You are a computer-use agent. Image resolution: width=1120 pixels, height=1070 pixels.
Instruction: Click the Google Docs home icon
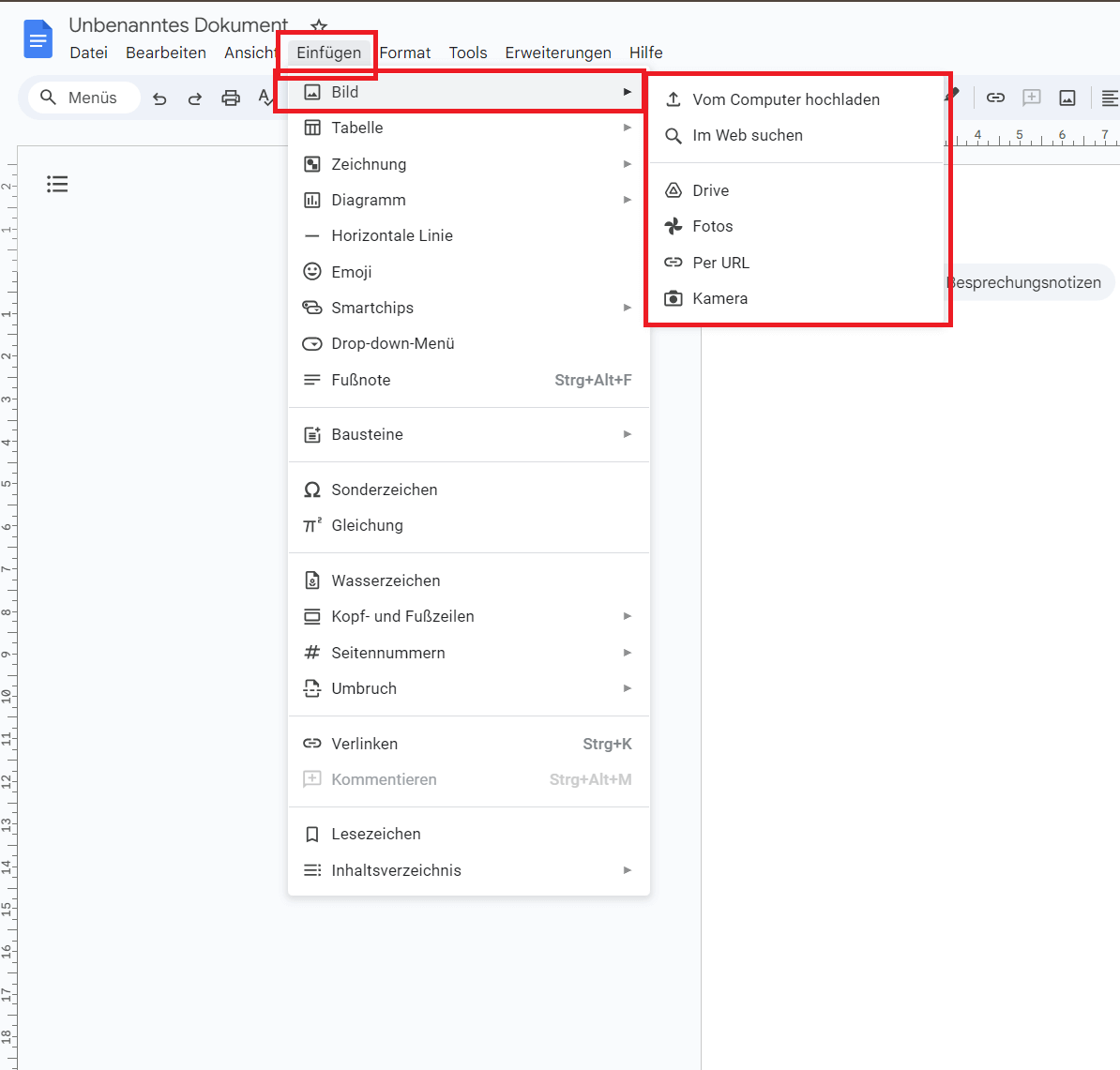coord(38,39)
